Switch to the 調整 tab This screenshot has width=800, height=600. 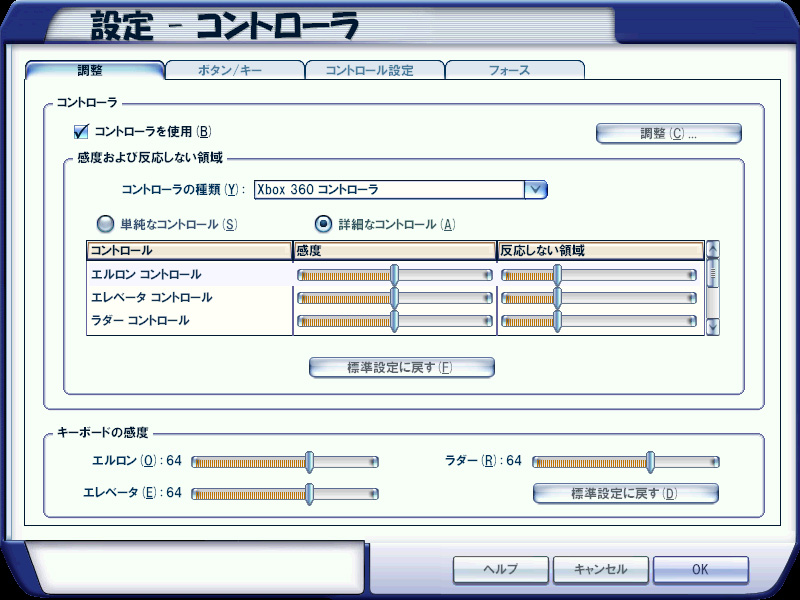tap(95, 70)
